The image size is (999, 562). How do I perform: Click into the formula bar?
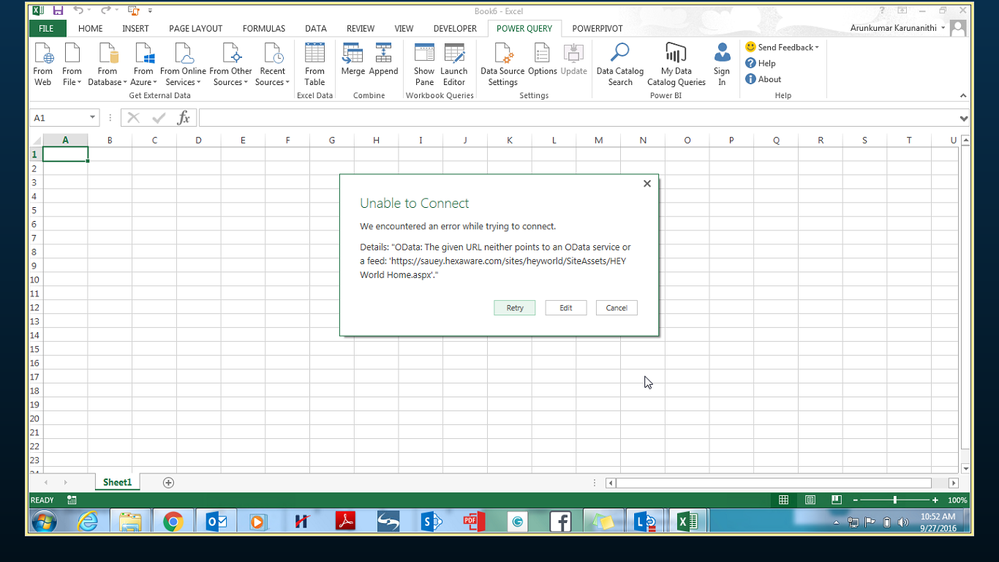click(577, 117)
